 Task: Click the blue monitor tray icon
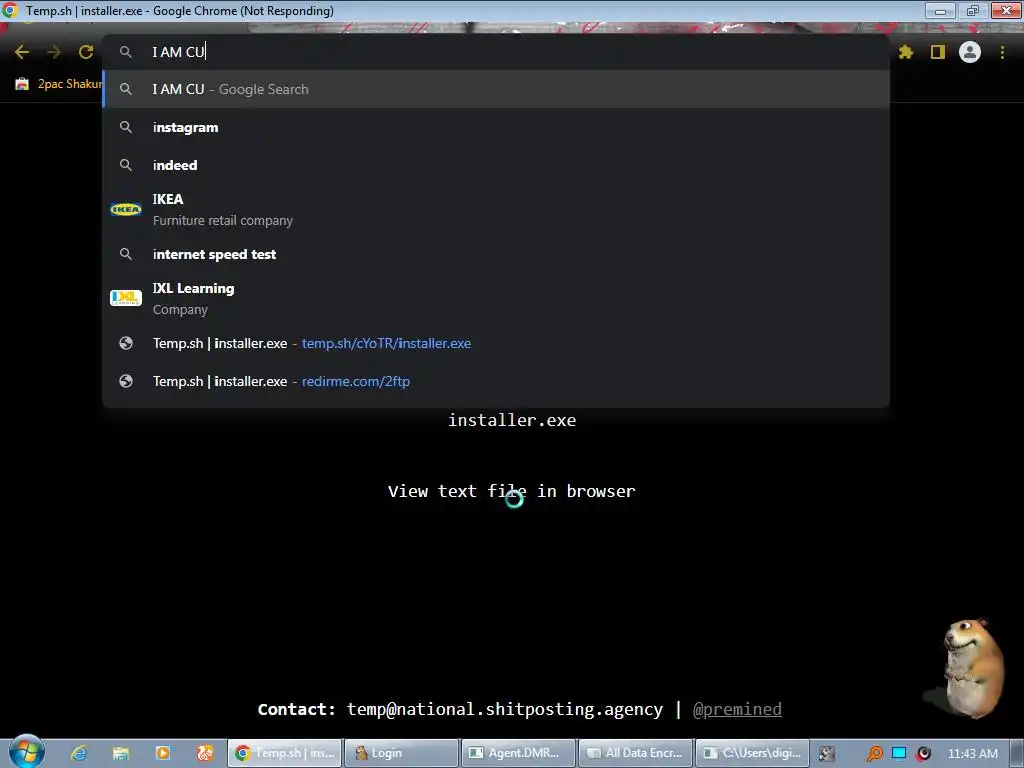[x=899, y=754]
